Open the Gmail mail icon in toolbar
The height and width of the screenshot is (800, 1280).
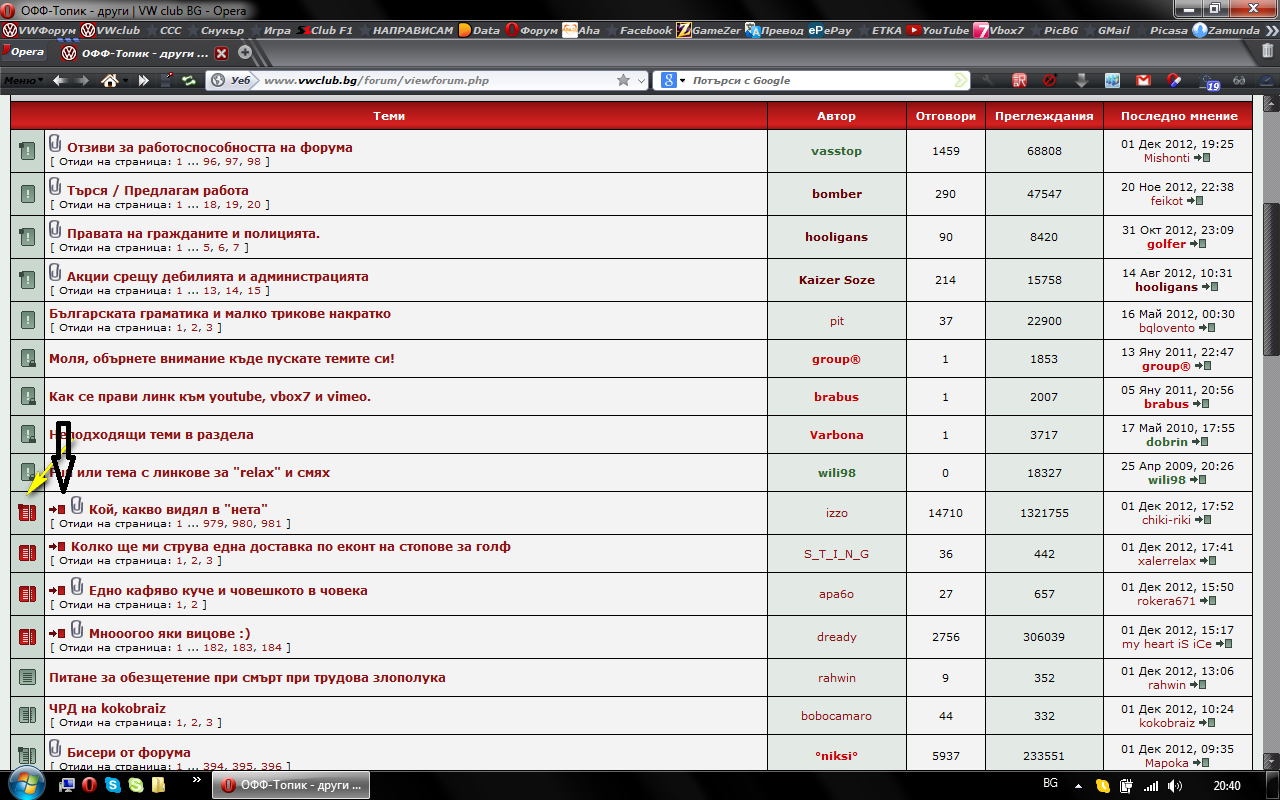(x=1142, y=80)
